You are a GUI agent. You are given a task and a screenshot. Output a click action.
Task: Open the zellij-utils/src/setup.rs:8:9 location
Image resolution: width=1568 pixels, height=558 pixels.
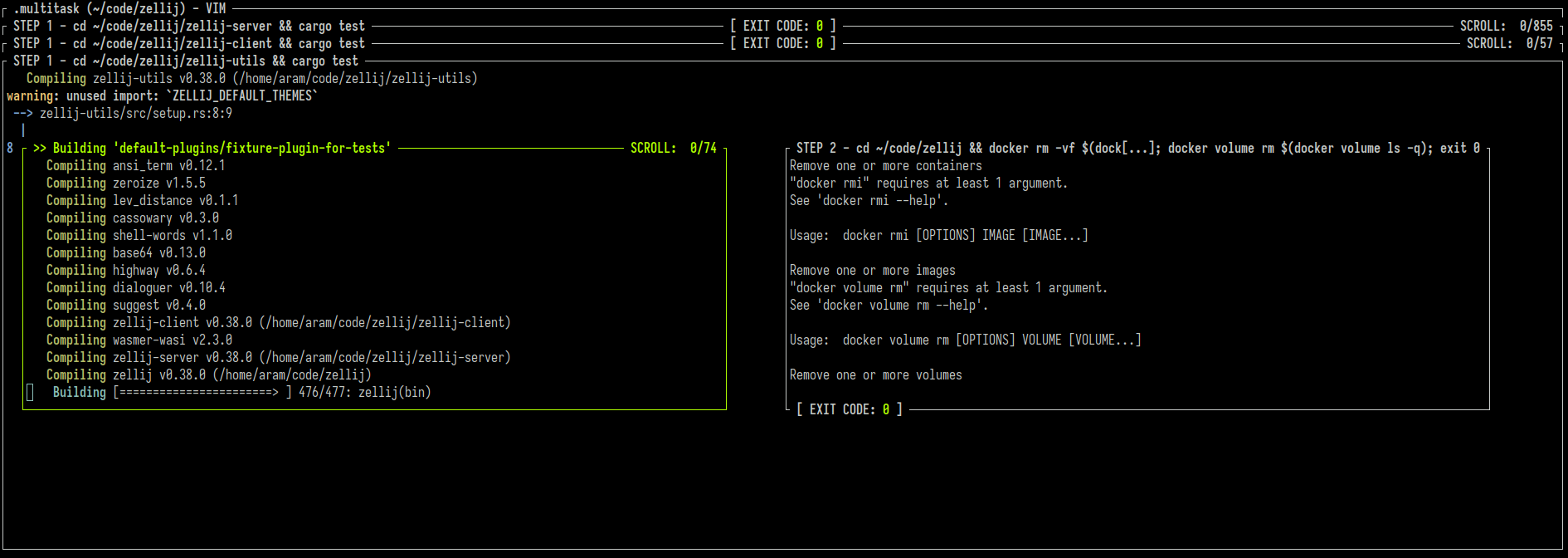tap(136, 113)
